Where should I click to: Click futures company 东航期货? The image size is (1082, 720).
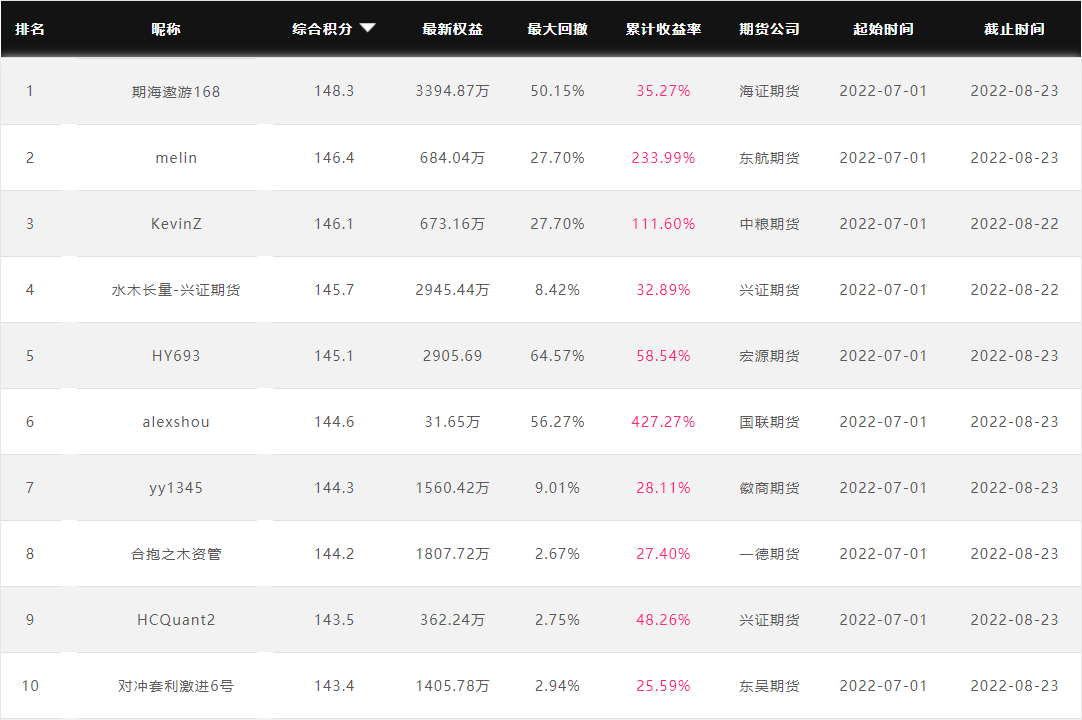(769, 157)
